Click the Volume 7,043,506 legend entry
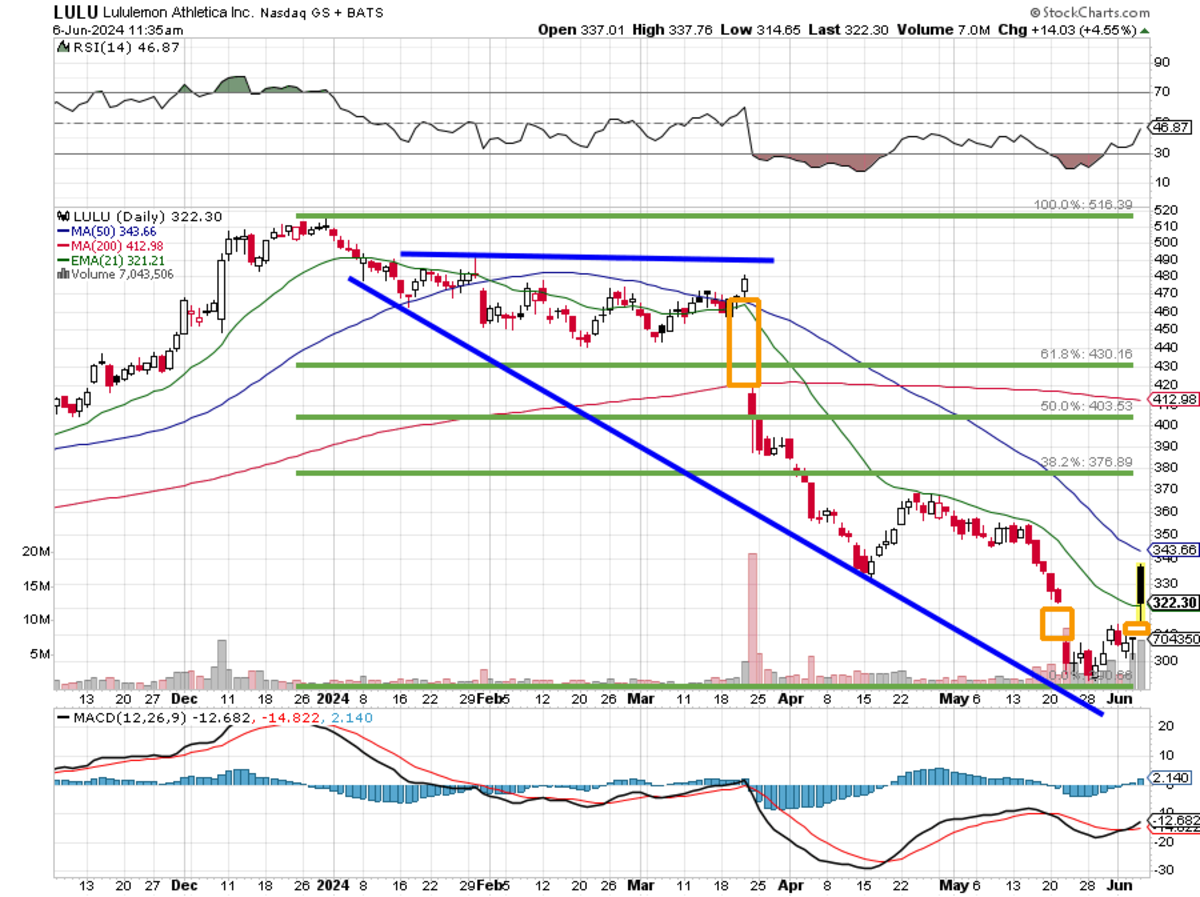This screenshot has width=1200, height=897. pyautogui.click(x=116, y=273)
